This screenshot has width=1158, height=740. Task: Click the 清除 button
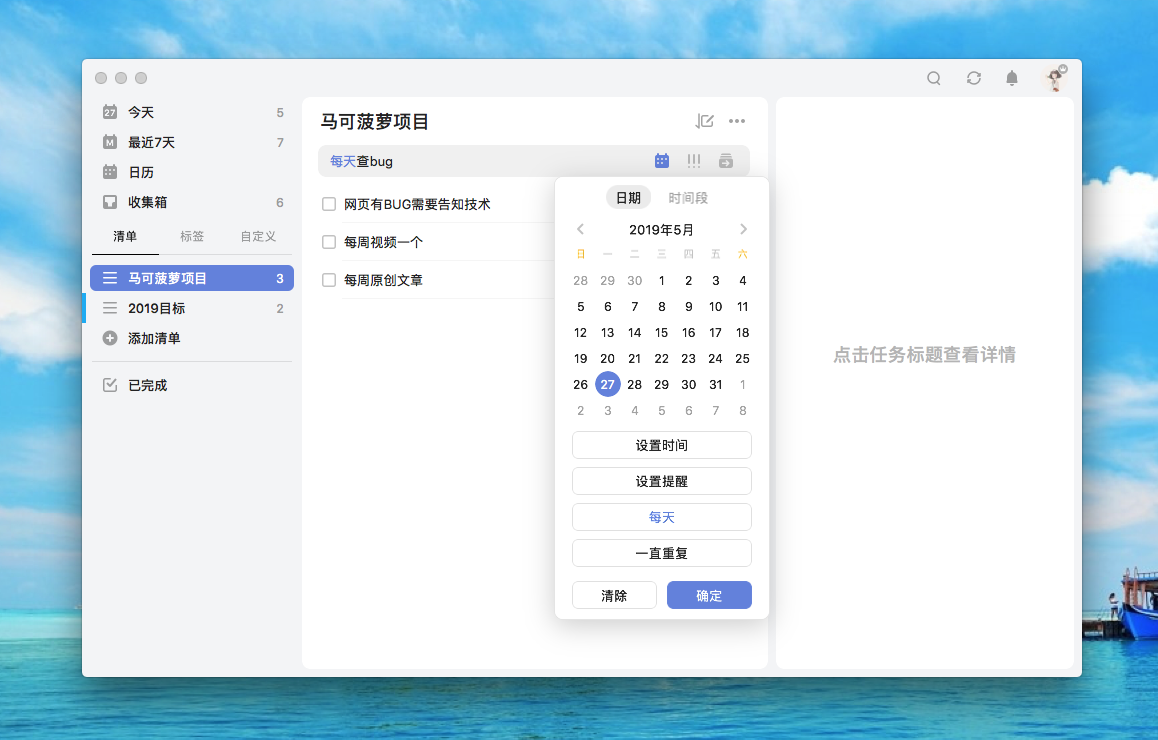pyautogui.click(x=614, y=595)
